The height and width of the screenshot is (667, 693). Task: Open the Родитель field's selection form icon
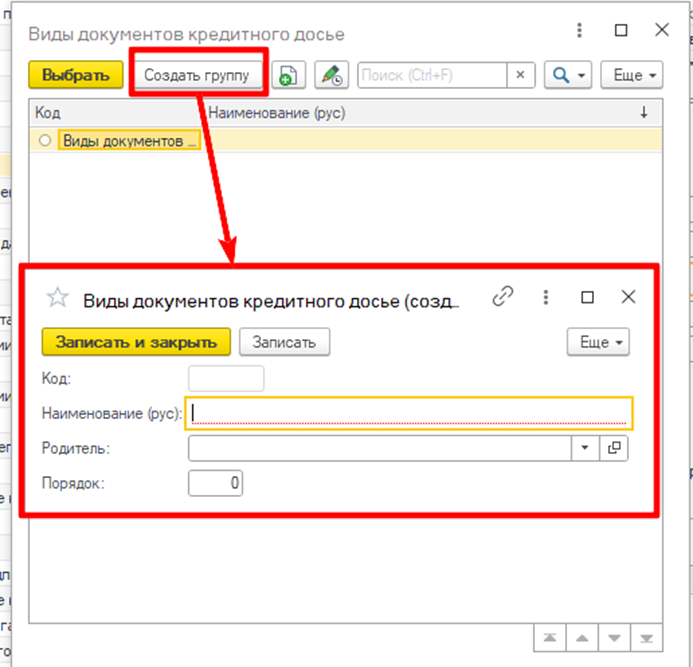(614, 448)
